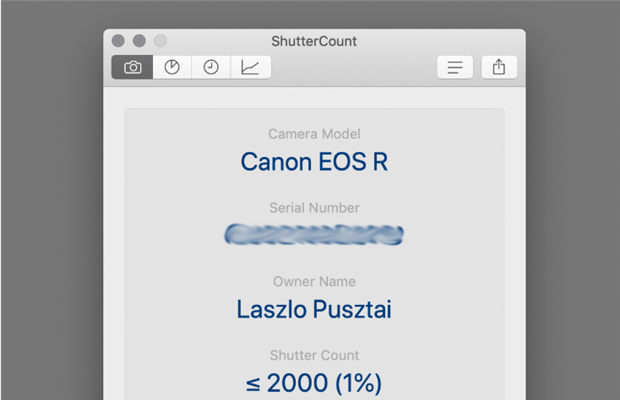The width and height of the screenshot is (620, 400).
Task: Click the disabled zoom window button
Action: click(160, 41)
